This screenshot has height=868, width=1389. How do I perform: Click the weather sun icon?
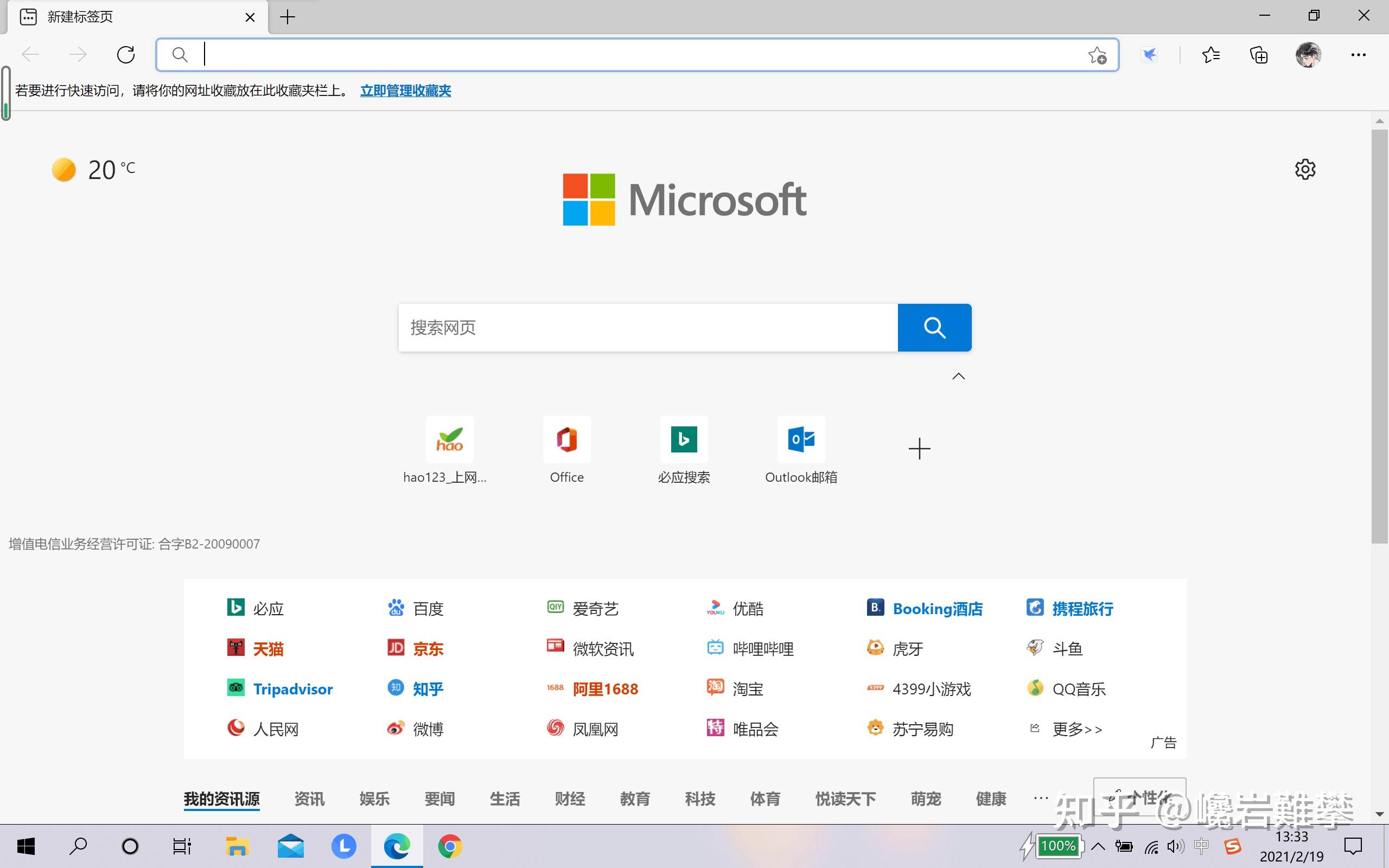63,170
